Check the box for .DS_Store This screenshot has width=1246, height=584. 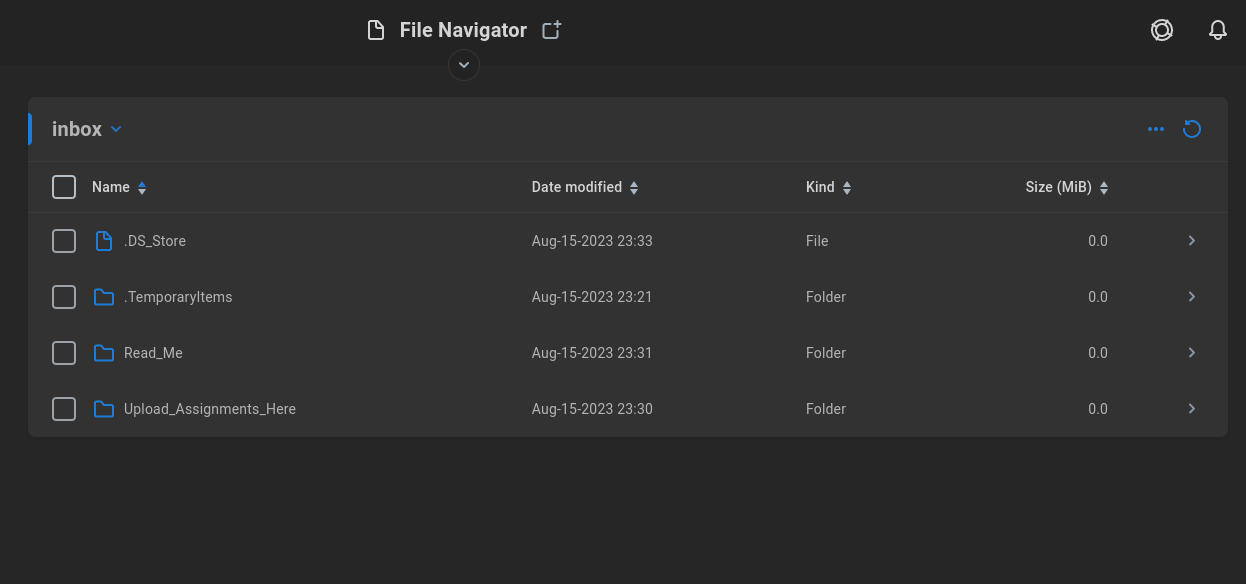pos(64,241)
